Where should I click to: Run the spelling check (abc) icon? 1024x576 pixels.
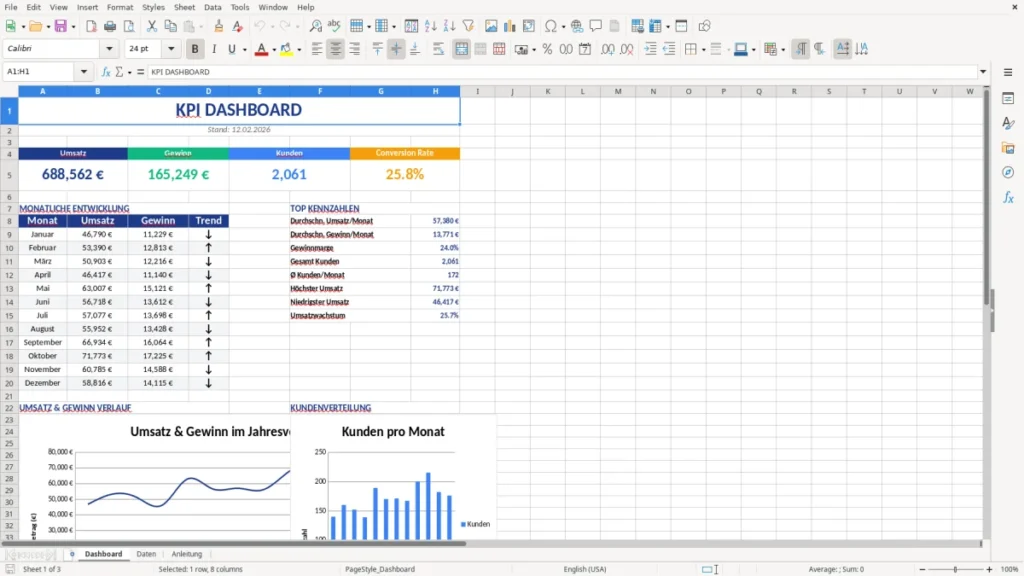[x=334, y=26]
